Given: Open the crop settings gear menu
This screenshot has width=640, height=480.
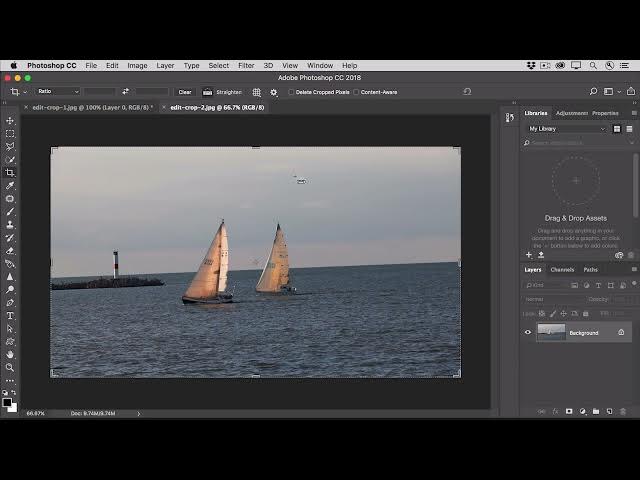Looking at the screenshot, I should [274, 92].
